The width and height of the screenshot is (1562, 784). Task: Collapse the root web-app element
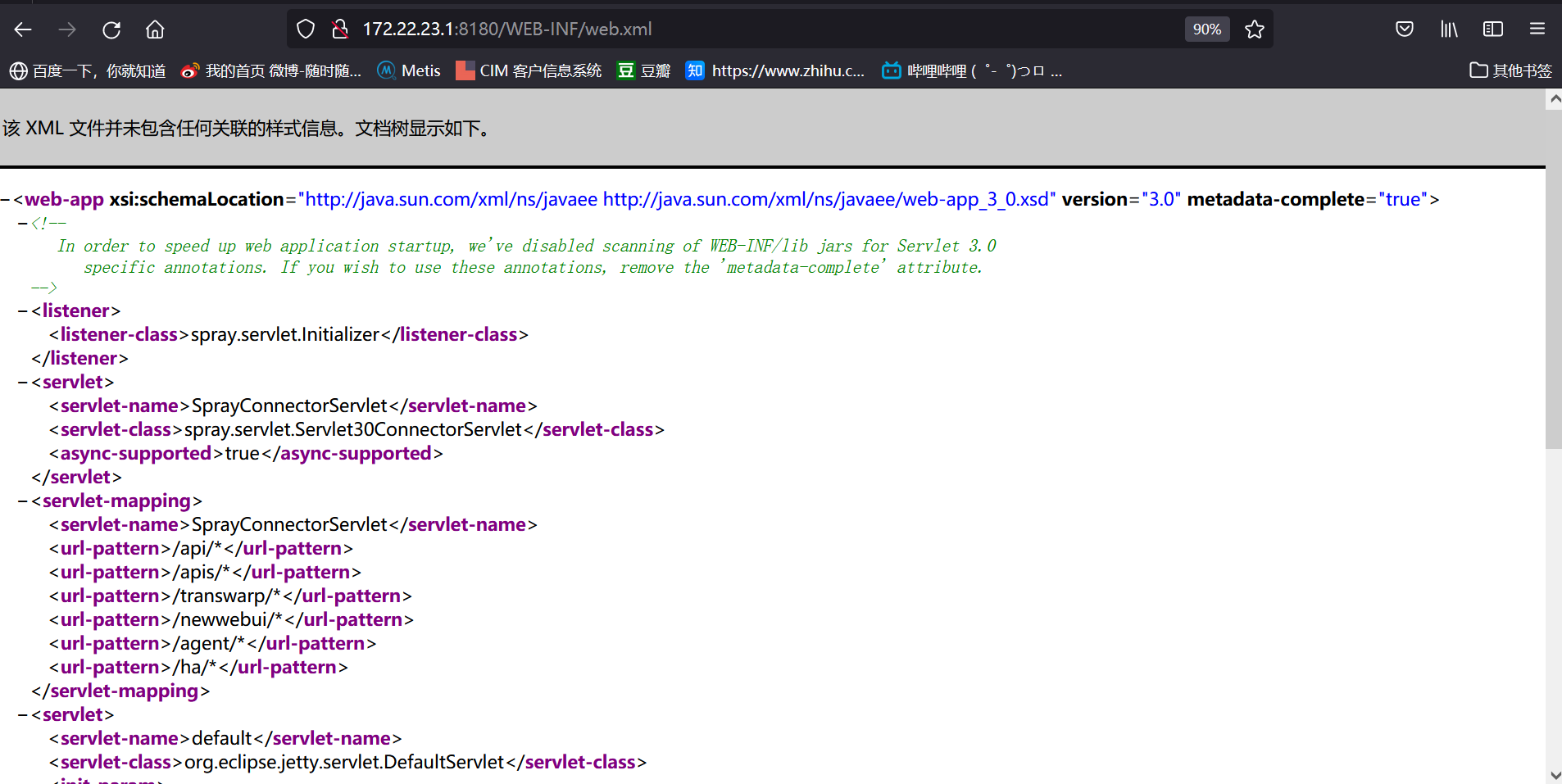coord(6,199)
